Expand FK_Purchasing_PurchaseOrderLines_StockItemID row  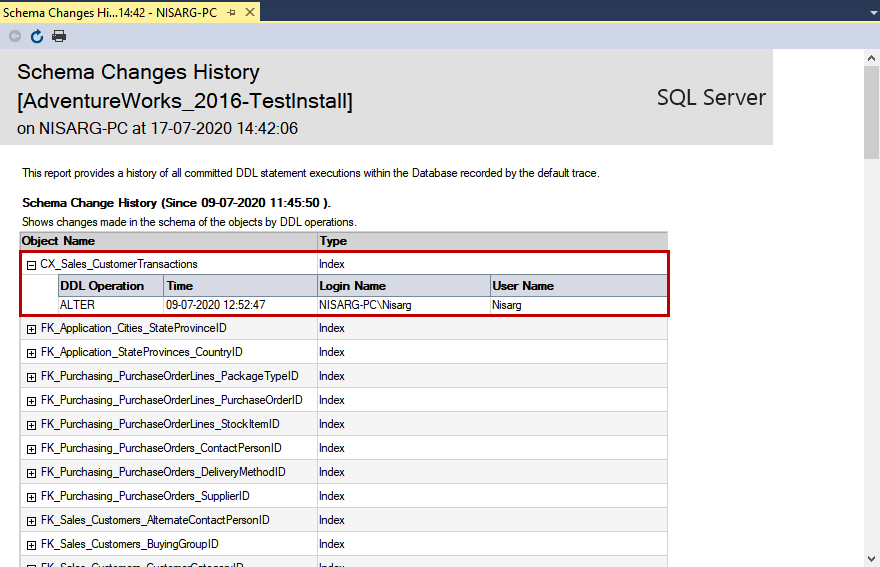click(31, 424)
